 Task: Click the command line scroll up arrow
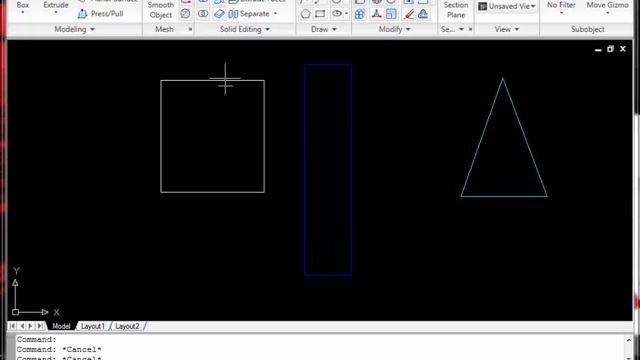coord(629,340)
